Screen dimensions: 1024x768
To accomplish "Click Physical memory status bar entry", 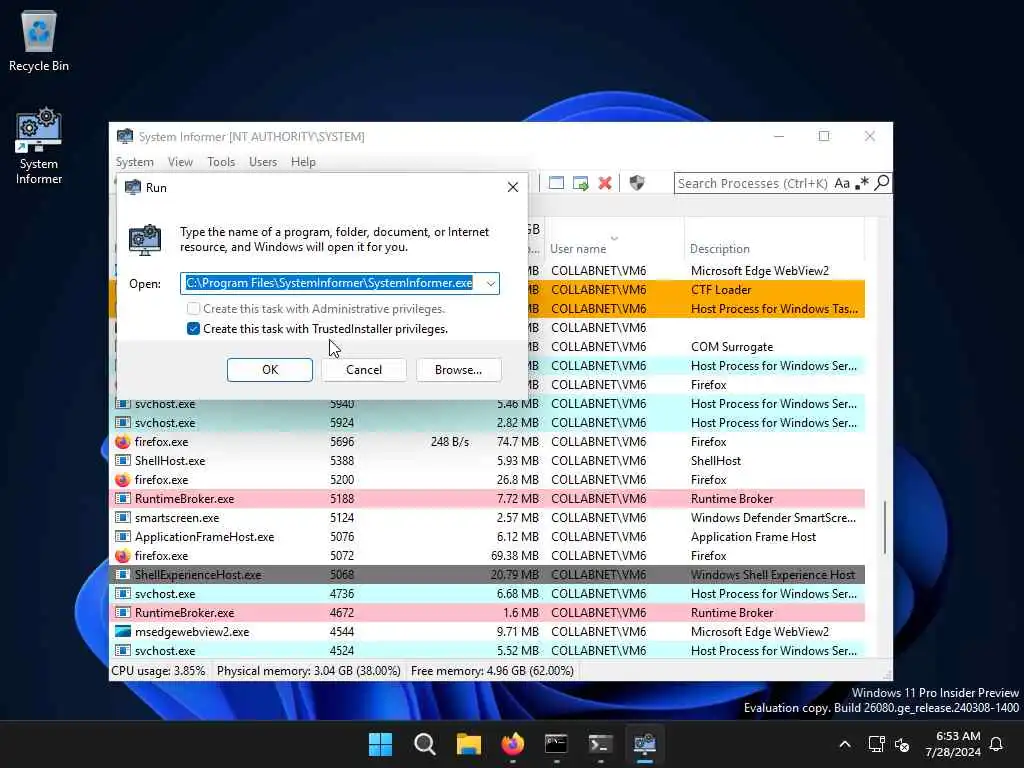I will tap(308, 671).
